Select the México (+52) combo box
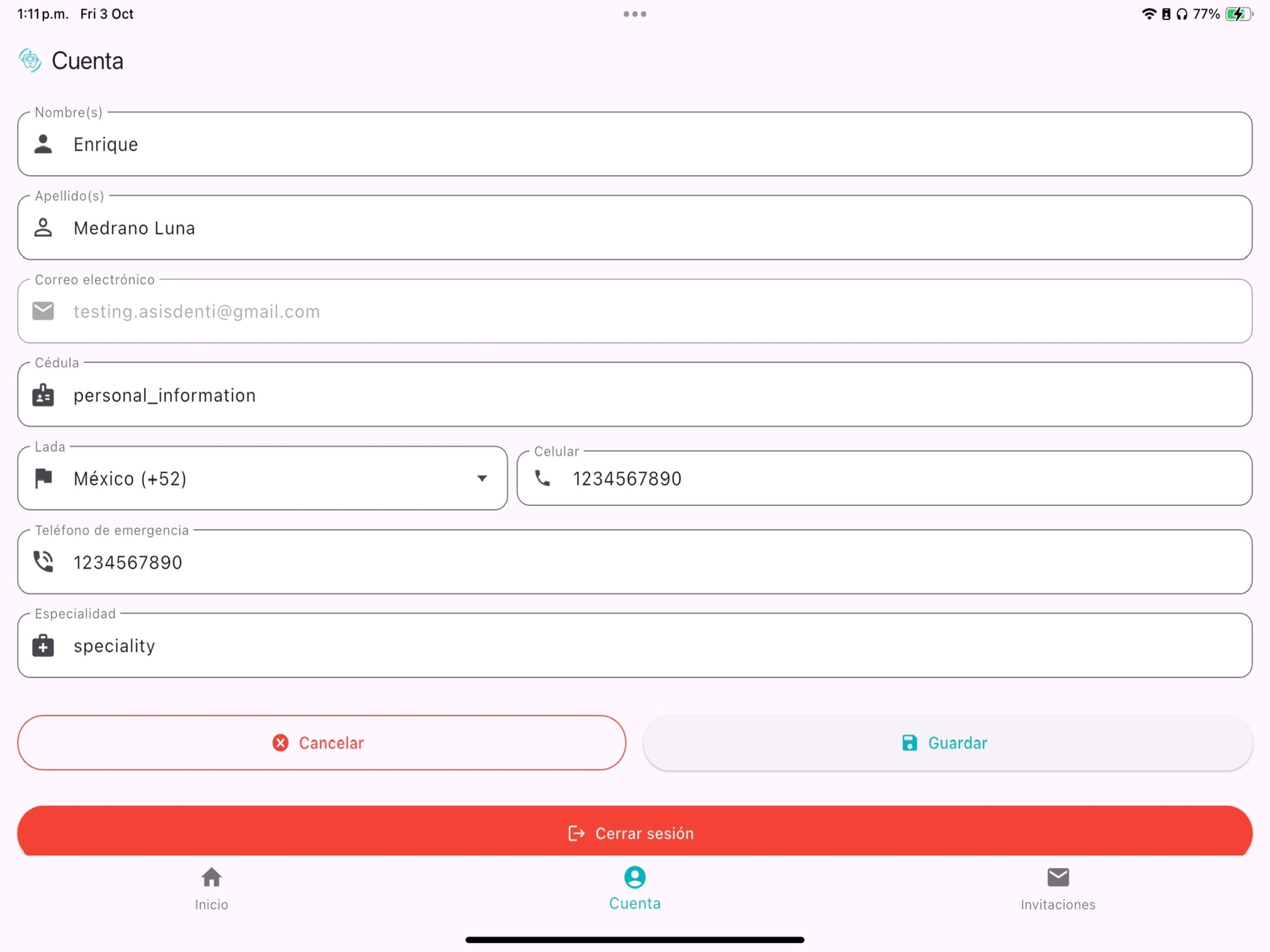This screenshot has height=952, width=1270. point(263,478)
